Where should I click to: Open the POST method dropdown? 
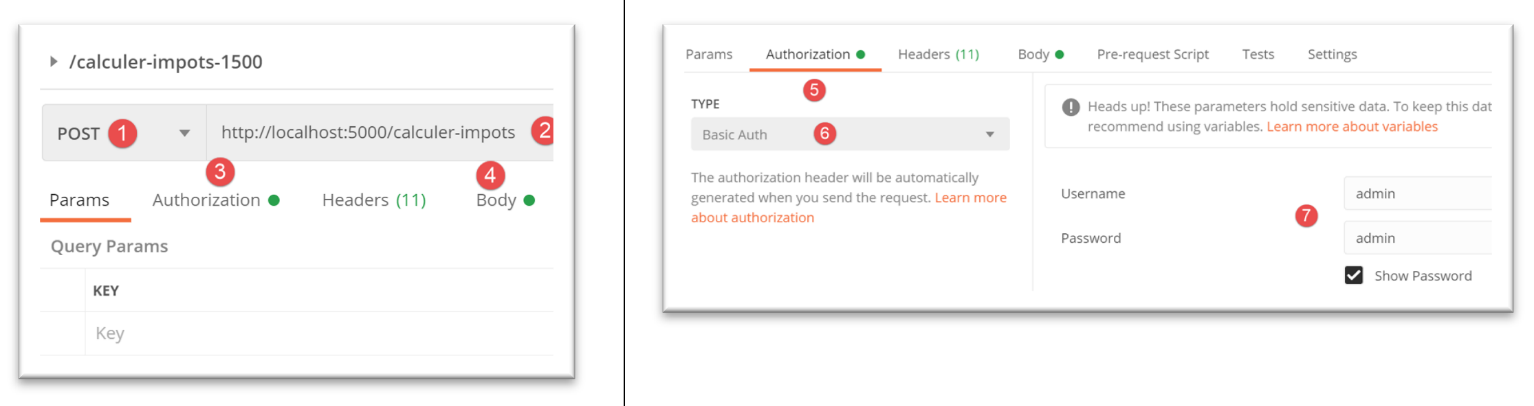tap(184, 133)
